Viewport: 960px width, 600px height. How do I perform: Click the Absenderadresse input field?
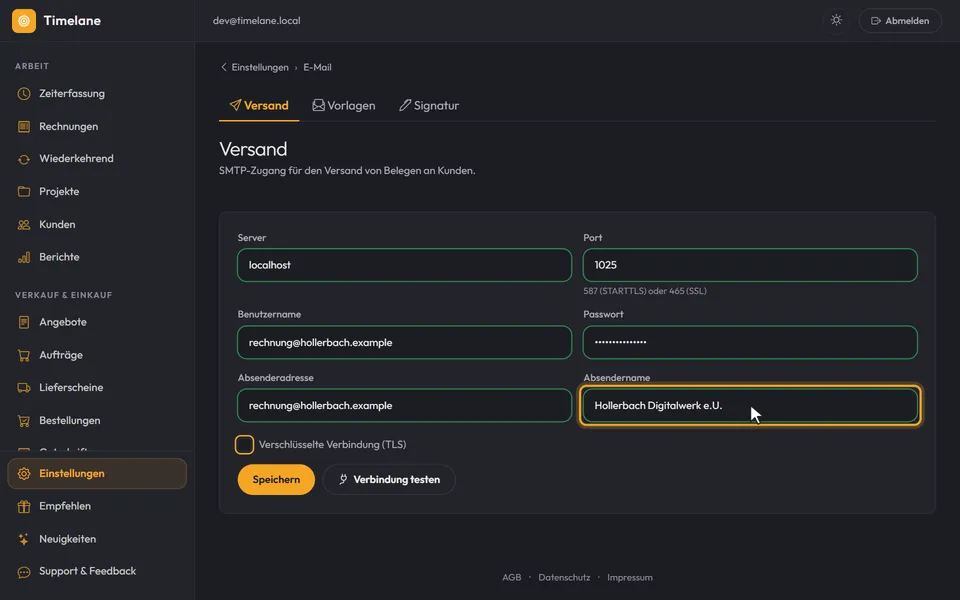(x=405, y=405)
